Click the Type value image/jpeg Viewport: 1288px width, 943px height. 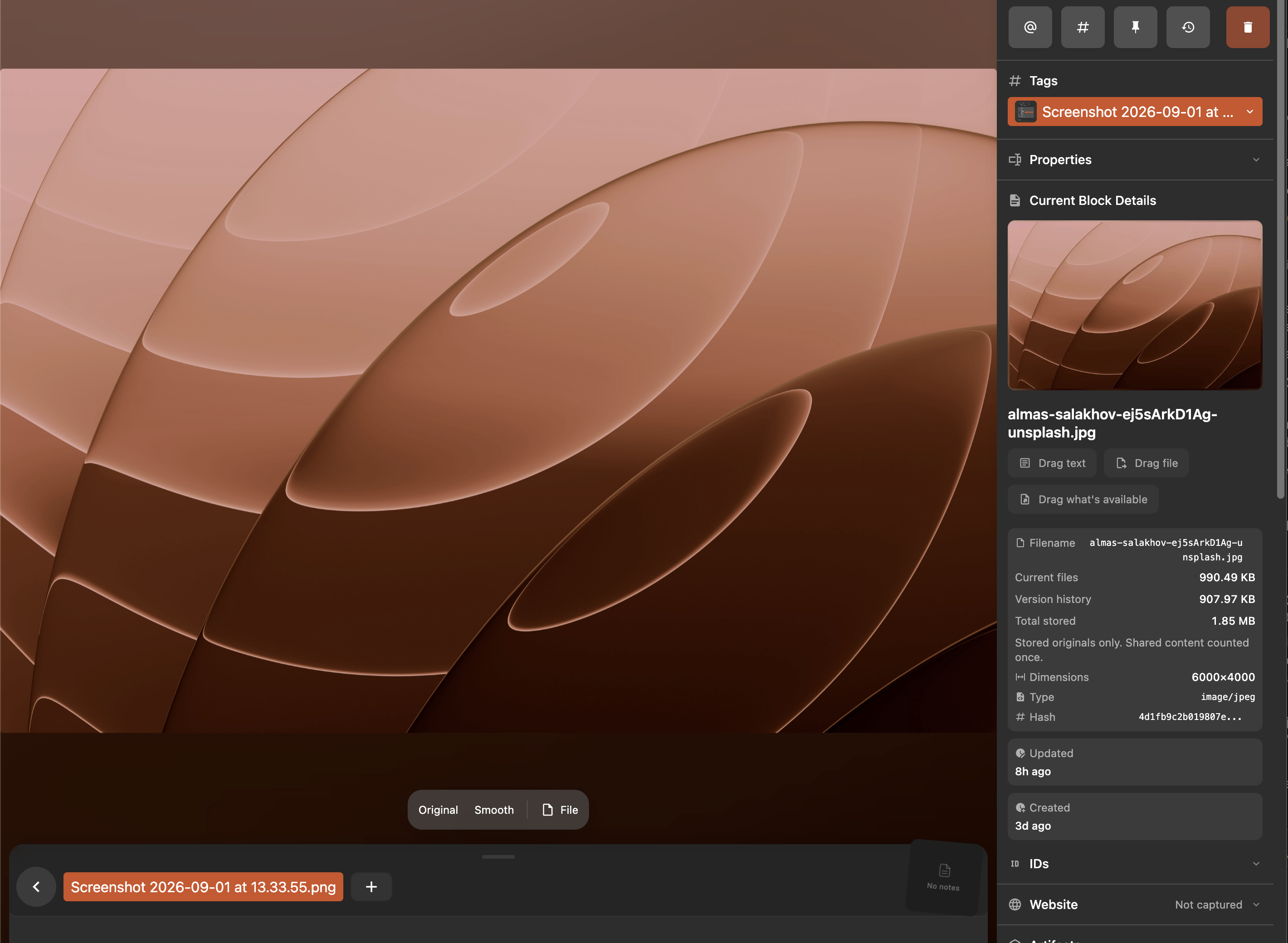coord(1228,697)
